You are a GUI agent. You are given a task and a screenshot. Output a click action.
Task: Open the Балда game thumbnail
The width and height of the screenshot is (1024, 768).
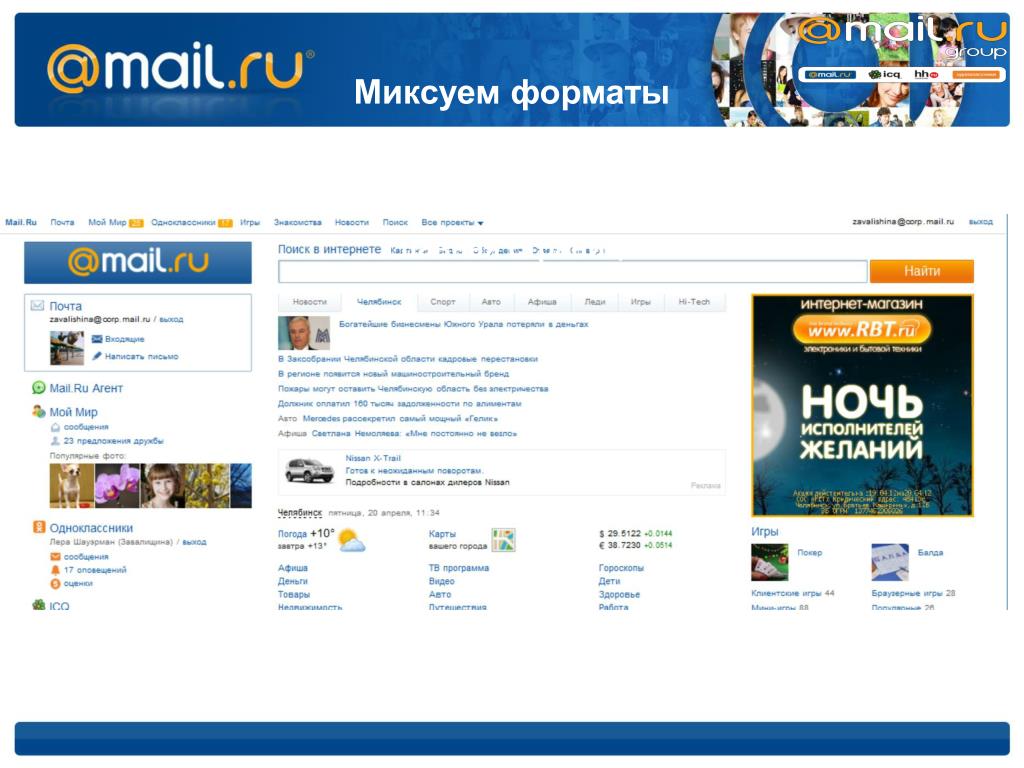890,562
